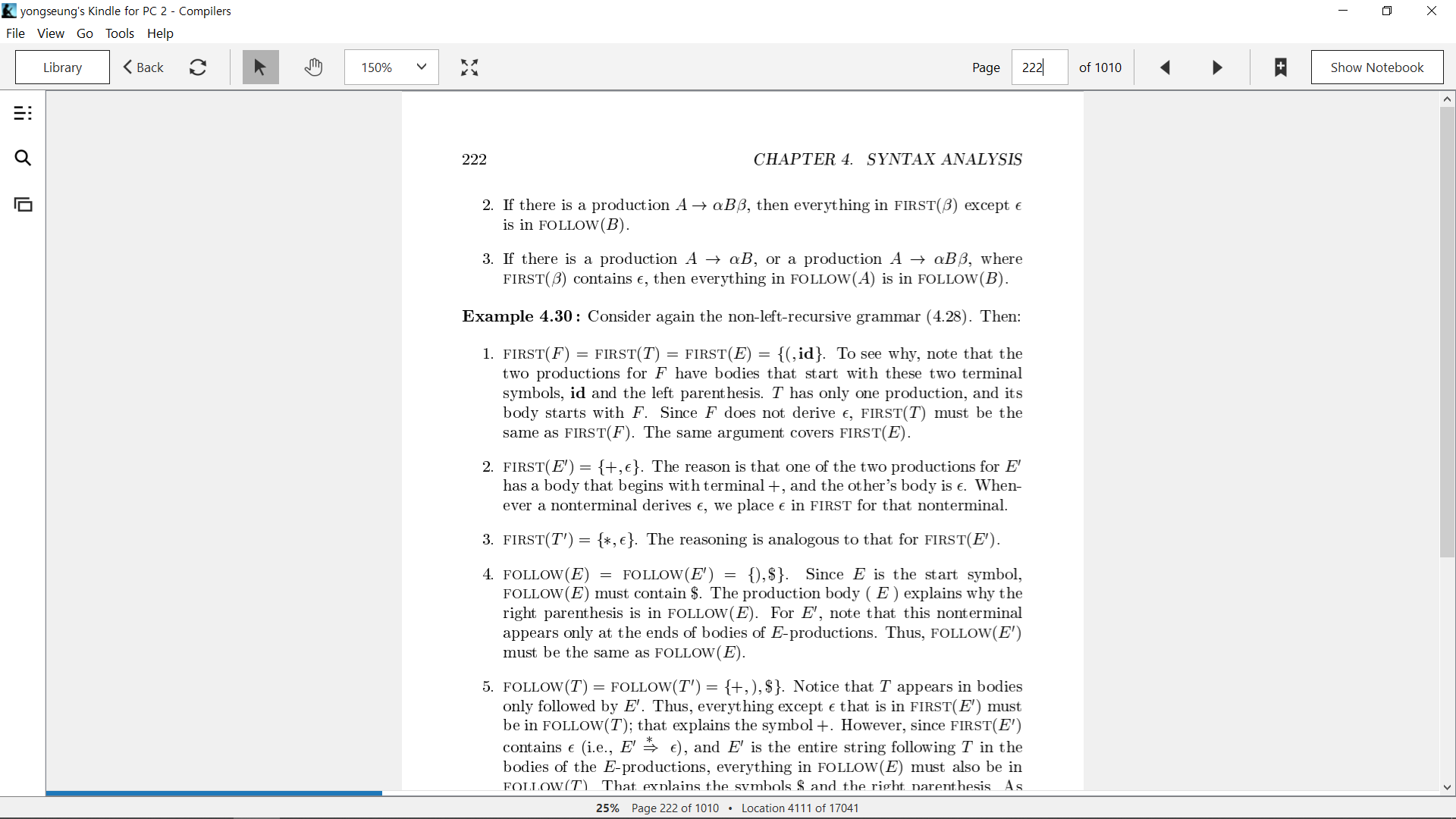Click scrollbar down arrow
1456x819 pixels.
click(x=1448, y=787)
